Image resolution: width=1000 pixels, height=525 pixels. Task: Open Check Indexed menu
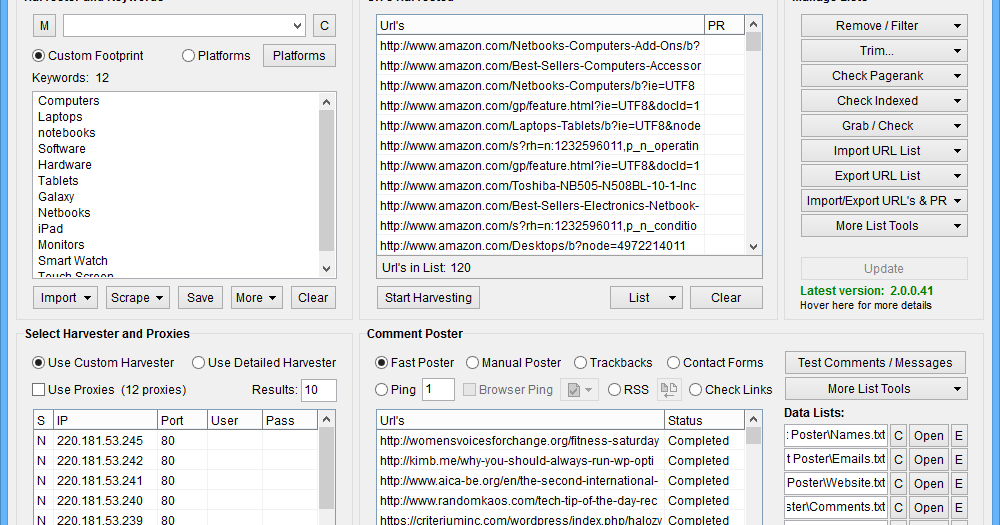point(884,101)
